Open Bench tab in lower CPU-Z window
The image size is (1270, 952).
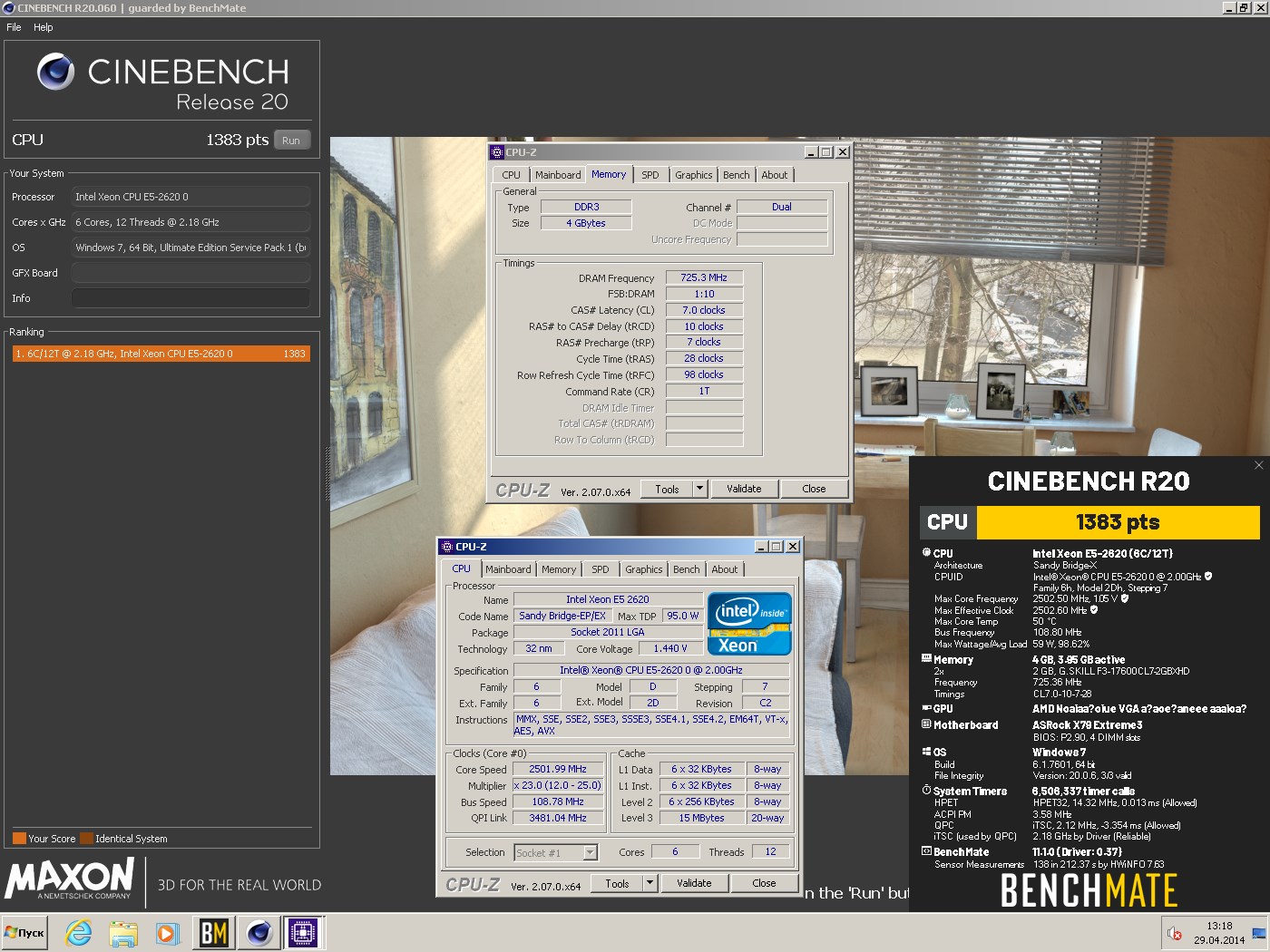tap(687, 569)
